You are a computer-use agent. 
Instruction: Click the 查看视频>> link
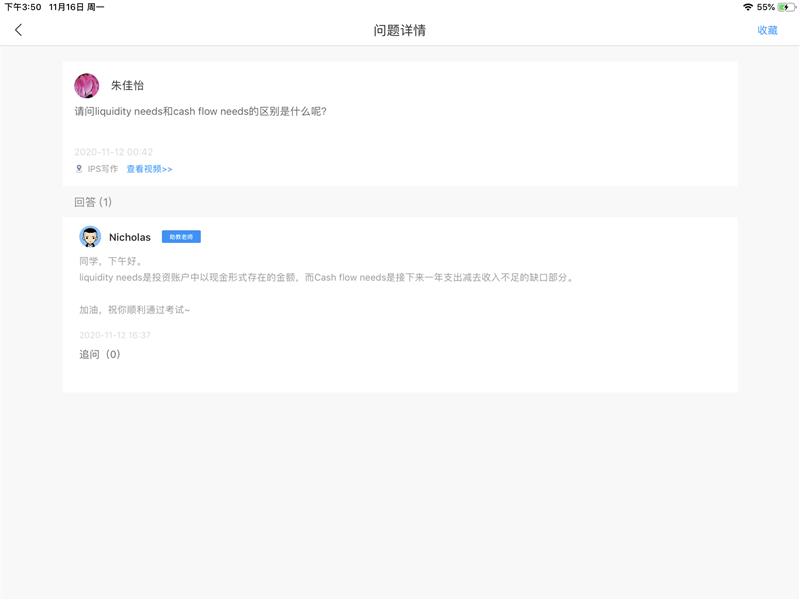tap(149, 169)
